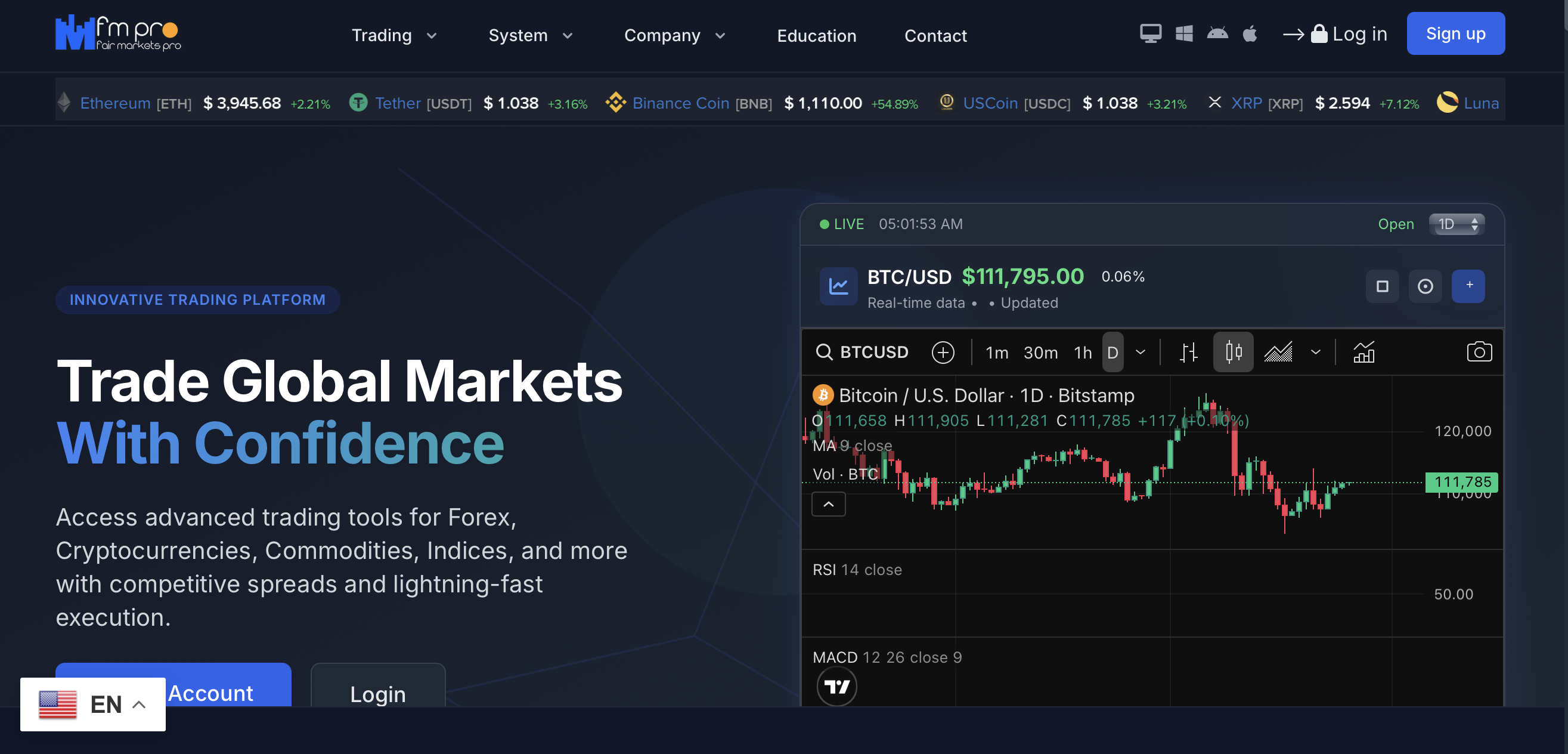
Task: Select the bars chart style icon
Action: tap(1188, 352)
